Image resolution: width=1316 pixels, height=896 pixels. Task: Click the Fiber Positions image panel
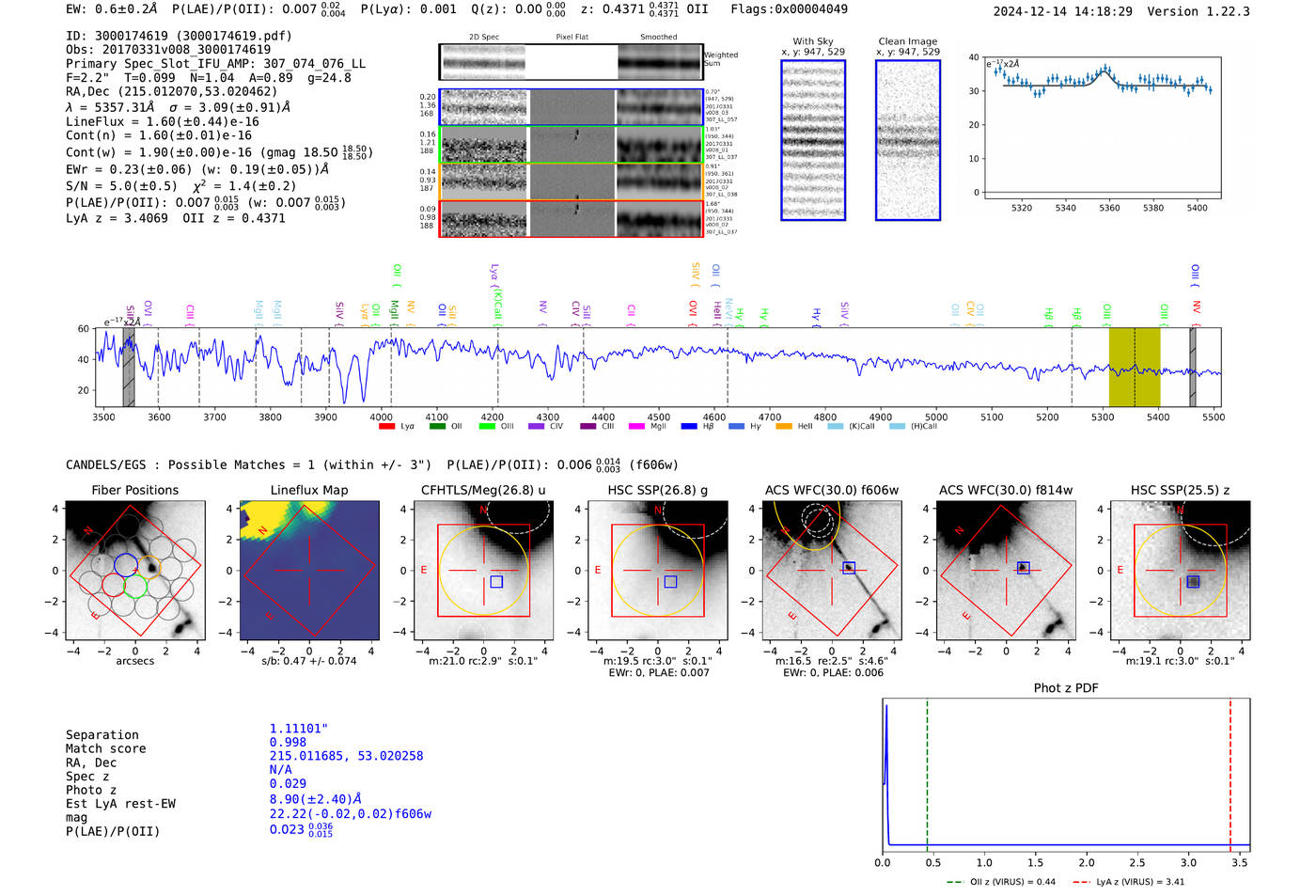coord(134,570)
